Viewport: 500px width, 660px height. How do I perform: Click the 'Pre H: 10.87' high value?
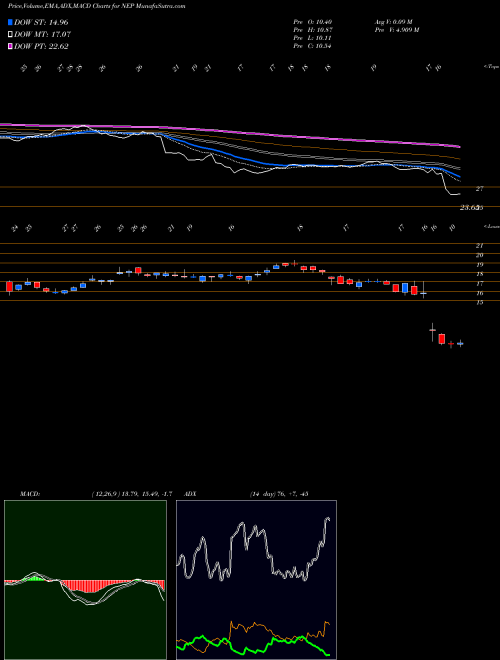pos(313,30)
